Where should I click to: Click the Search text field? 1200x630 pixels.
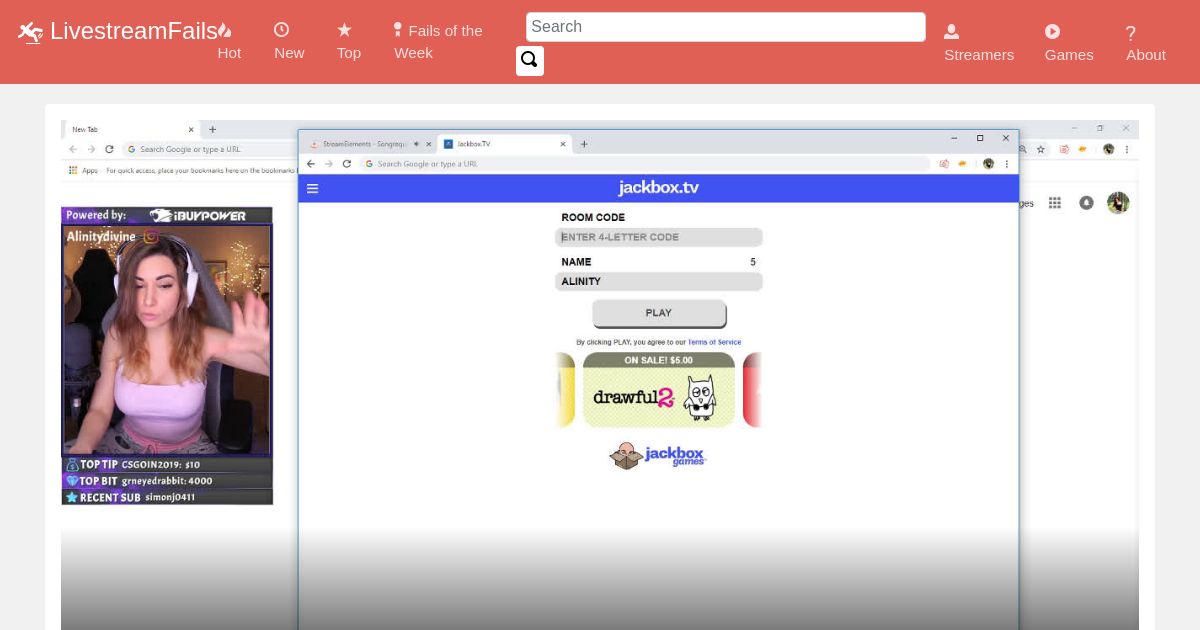pyautogui.click(x=725, y=27)
